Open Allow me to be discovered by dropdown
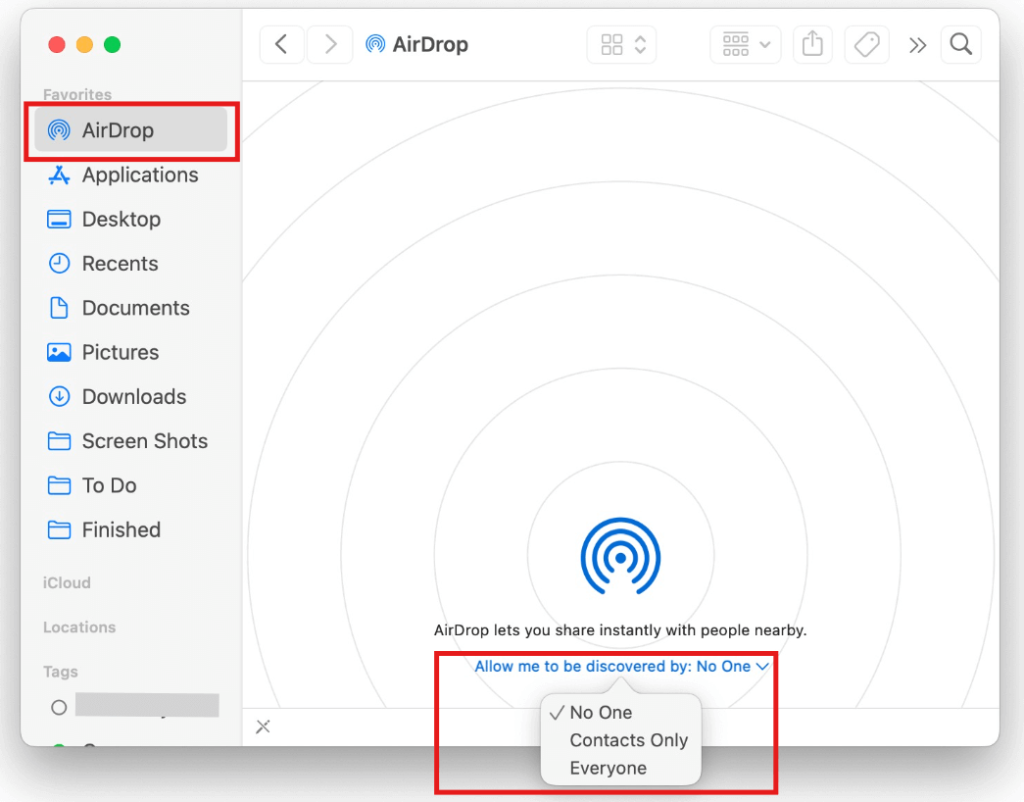Viewport: 1024px width, 802px height. [x=621, y=666]
